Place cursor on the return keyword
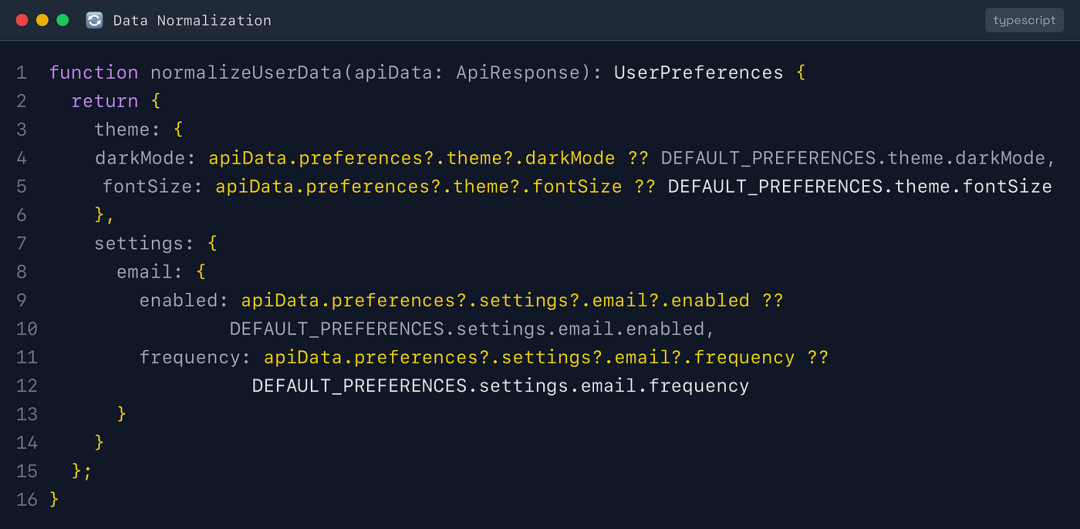The height and width of the screenshot is (529, 1080). click(105, 101)
